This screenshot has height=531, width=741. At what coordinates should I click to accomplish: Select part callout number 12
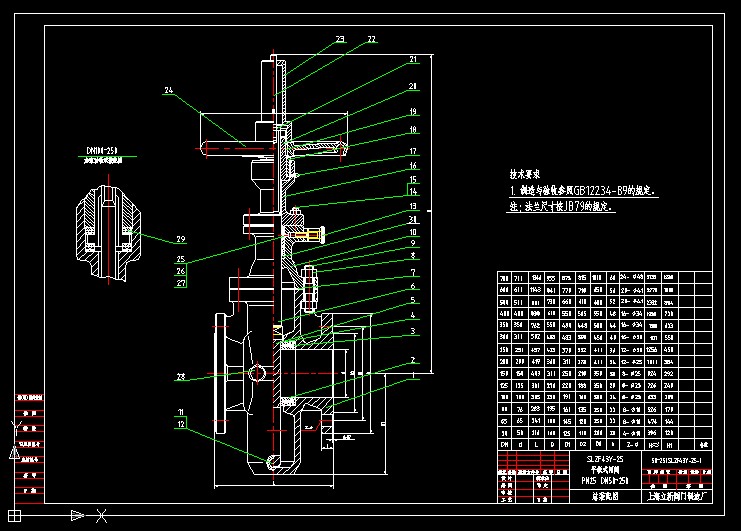click(181, 424)
